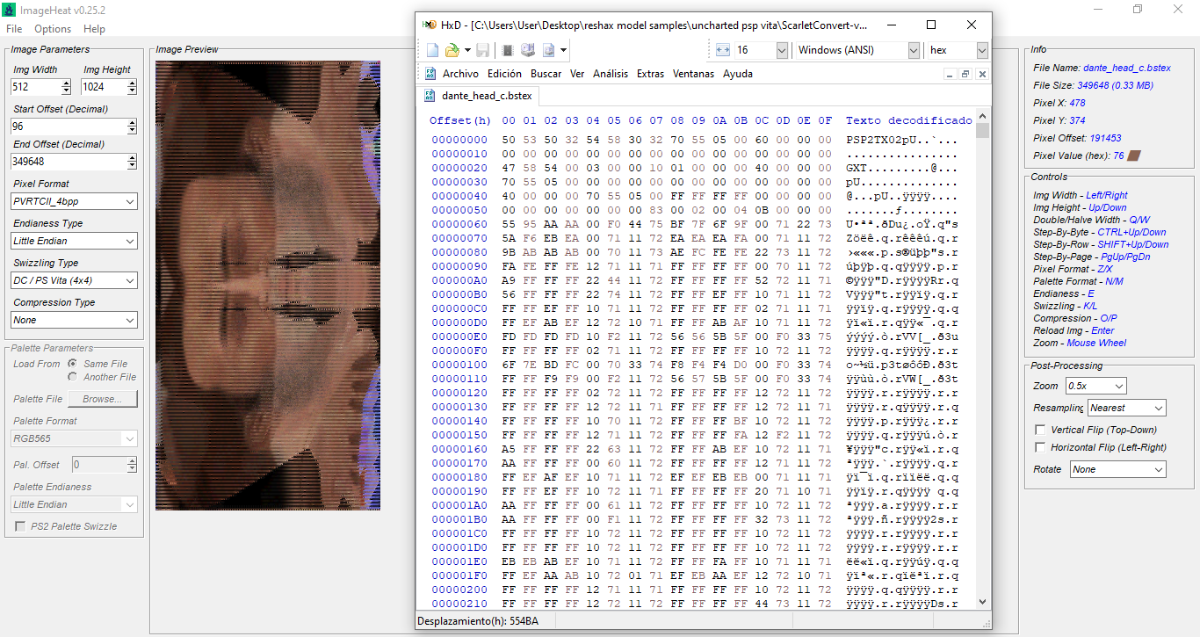
Task: Click the Start Offset input field
Action: (x=68, y=127)
